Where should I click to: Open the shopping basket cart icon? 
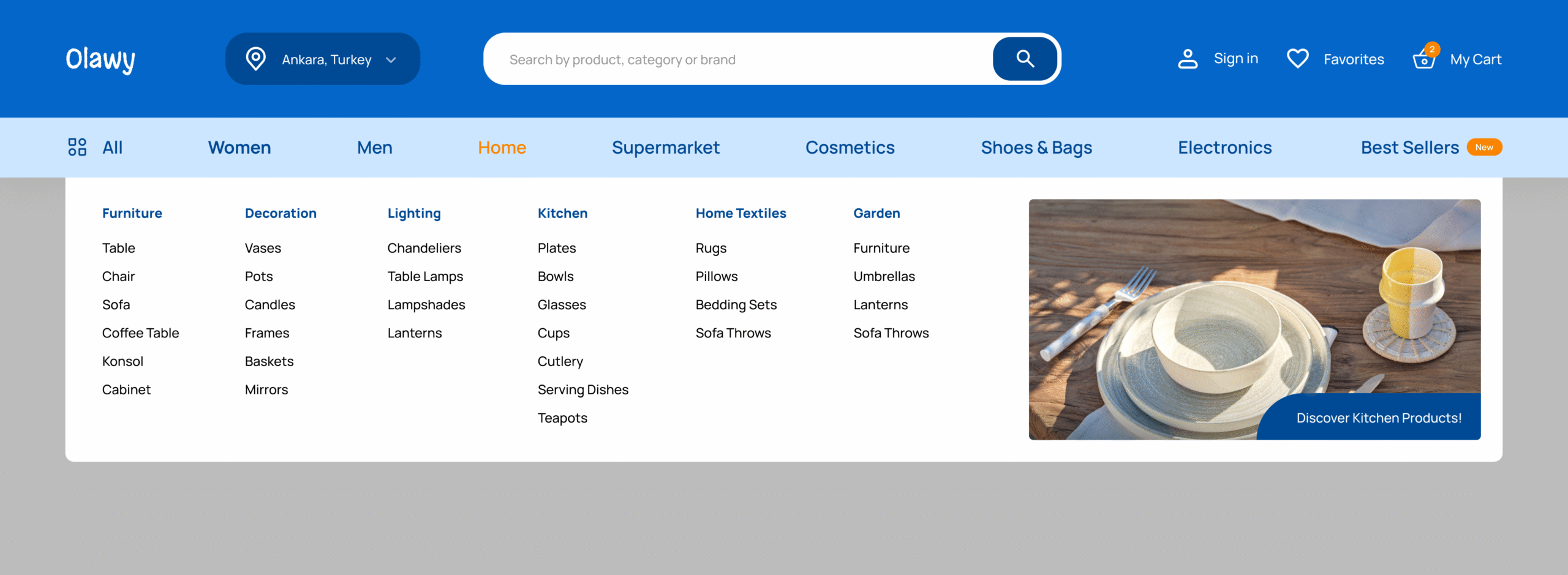pos(1423,59)
